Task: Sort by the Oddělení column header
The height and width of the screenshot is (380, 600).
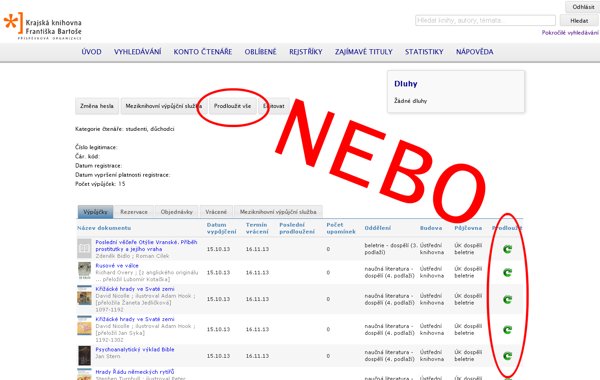Action: pyautogui.click(x=378, y=228)
